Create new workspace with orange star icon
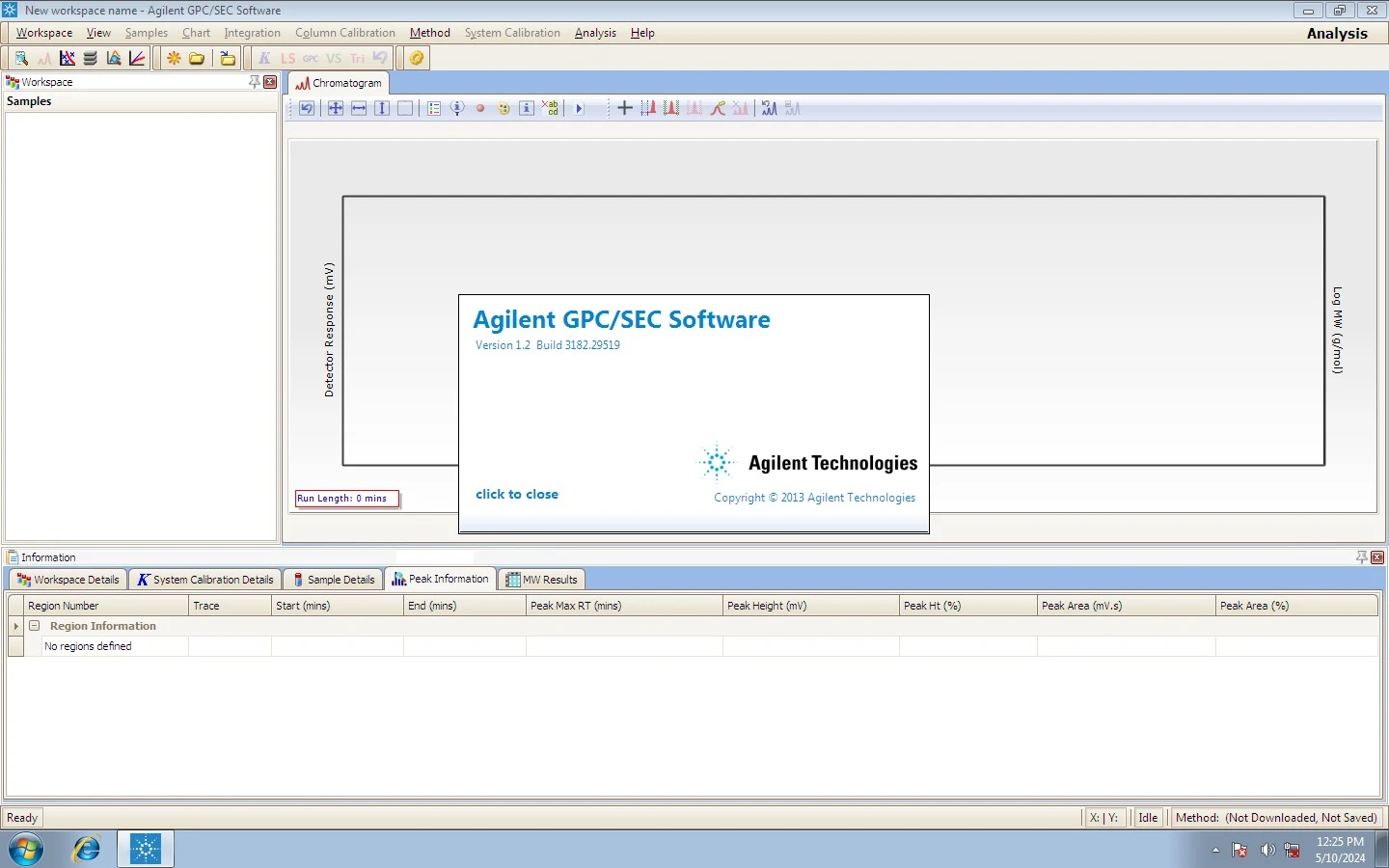The height and width of the screenshot is (868, 1389). (174, 58)
